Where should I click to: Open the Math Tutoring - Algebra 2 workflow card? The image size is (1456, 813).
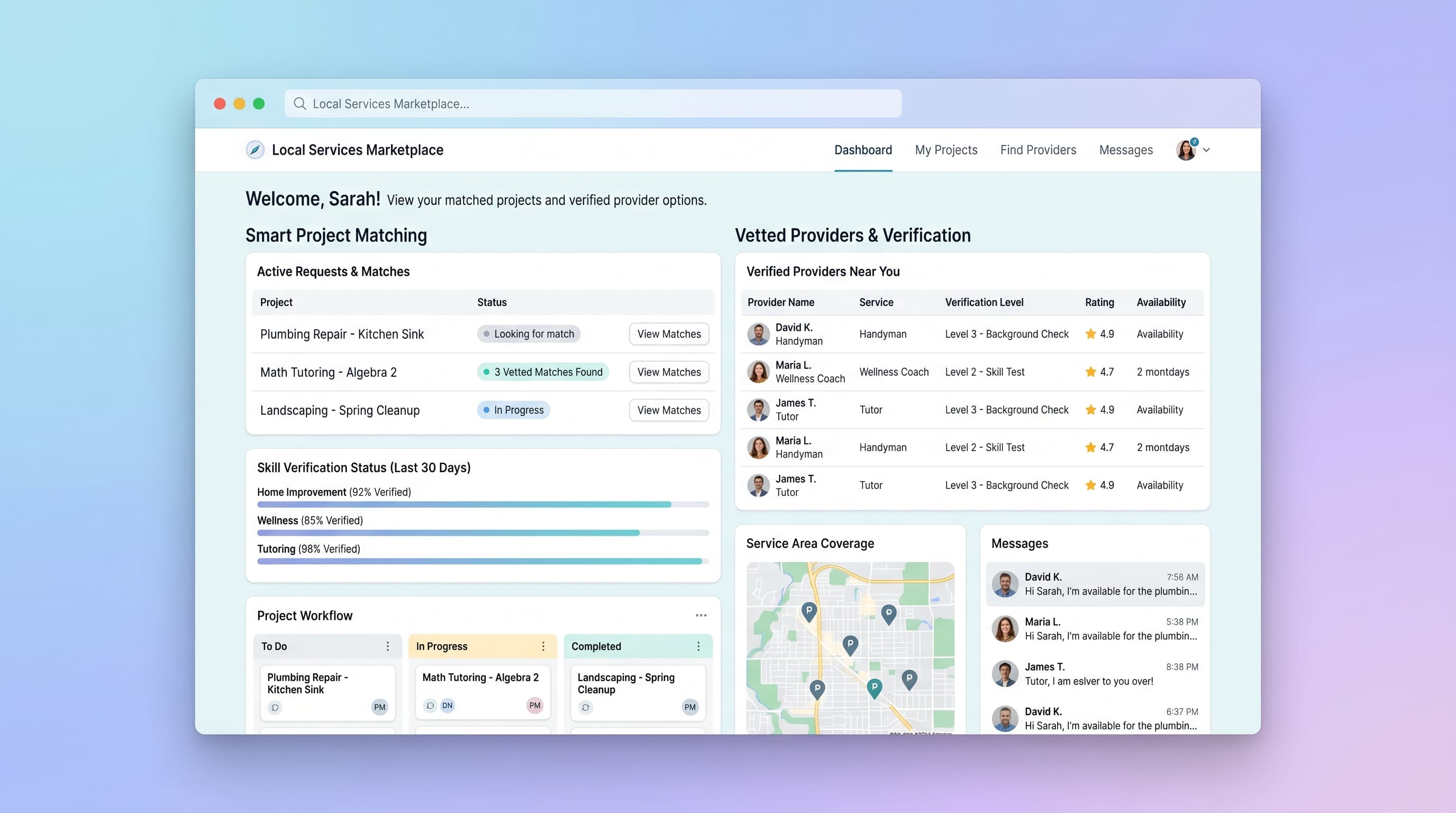click(x=483, y=692)
